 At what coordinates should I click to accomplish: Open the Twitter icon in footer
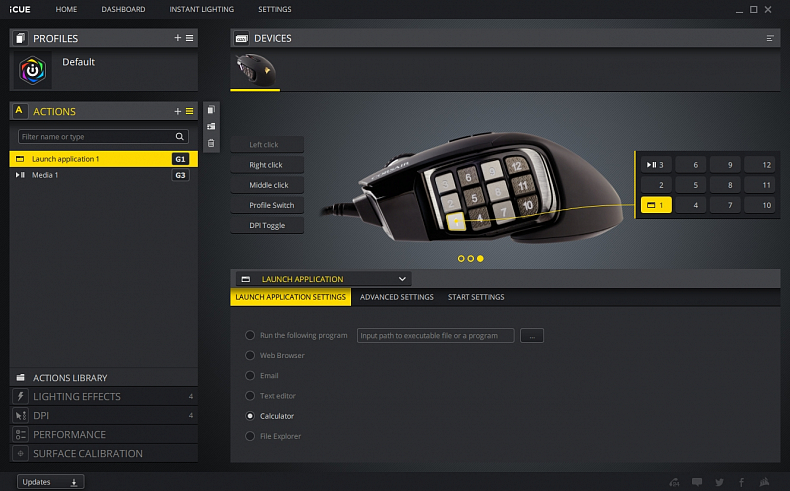pyautogui.click(x=719, y=482)
